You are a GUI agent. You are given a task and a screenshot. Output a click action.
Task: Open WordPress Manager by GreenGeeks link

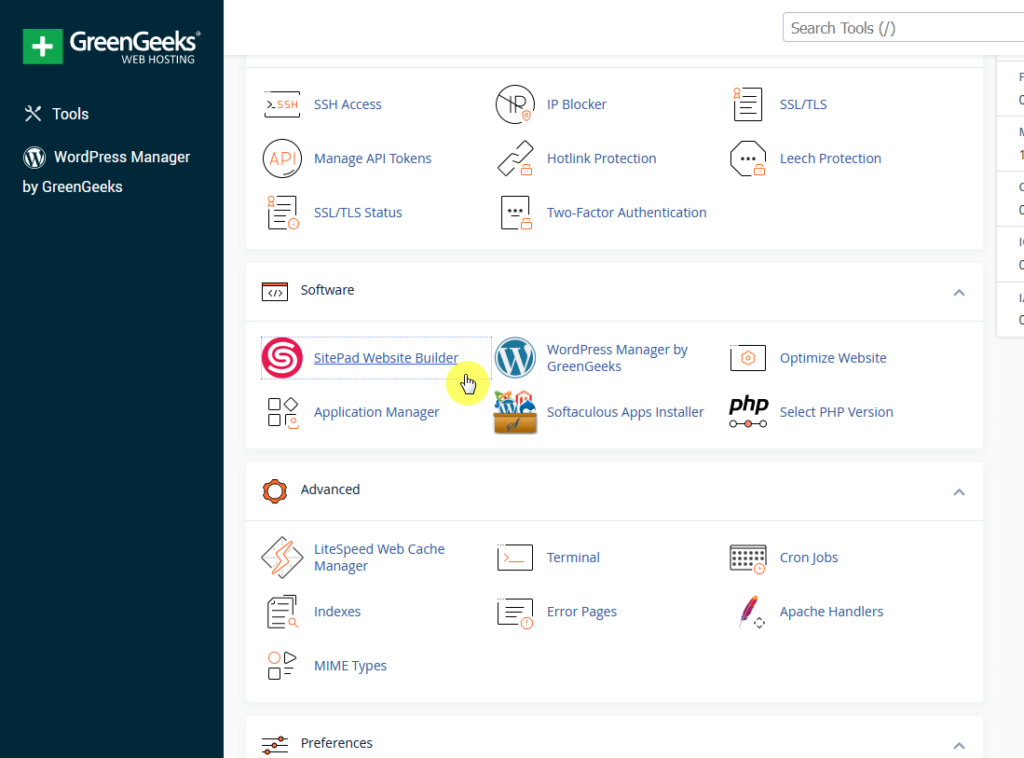[x=617, y=358]
